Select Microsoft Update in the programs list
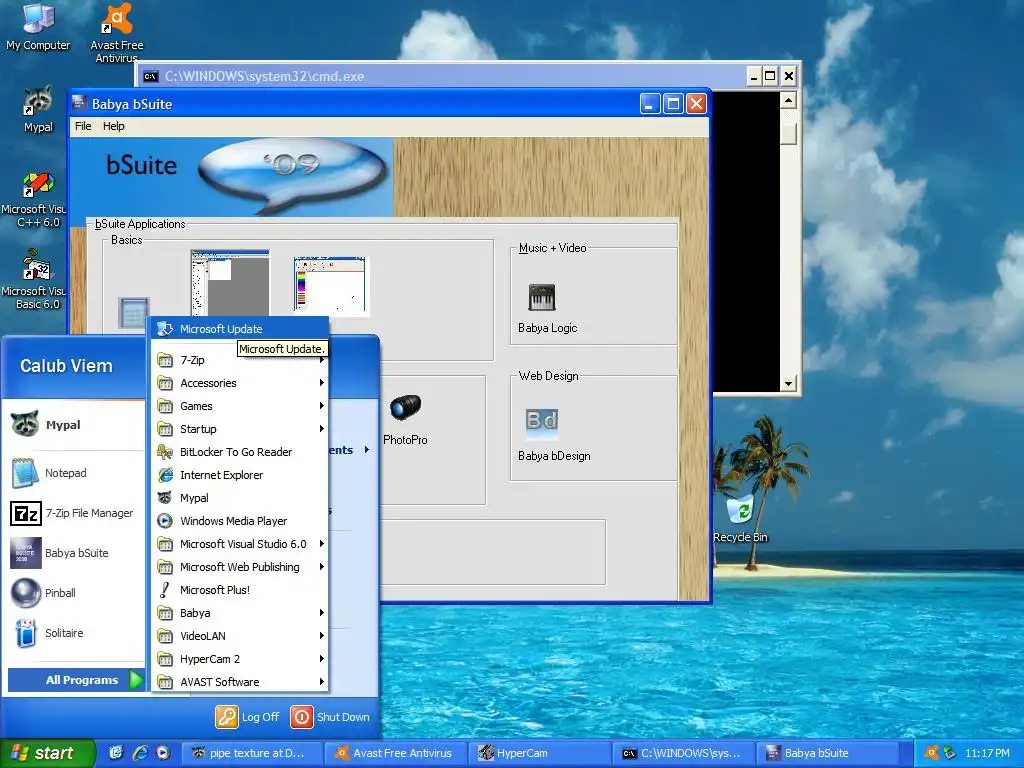This screenshot has width=1024, height=768. pos(240,328)
